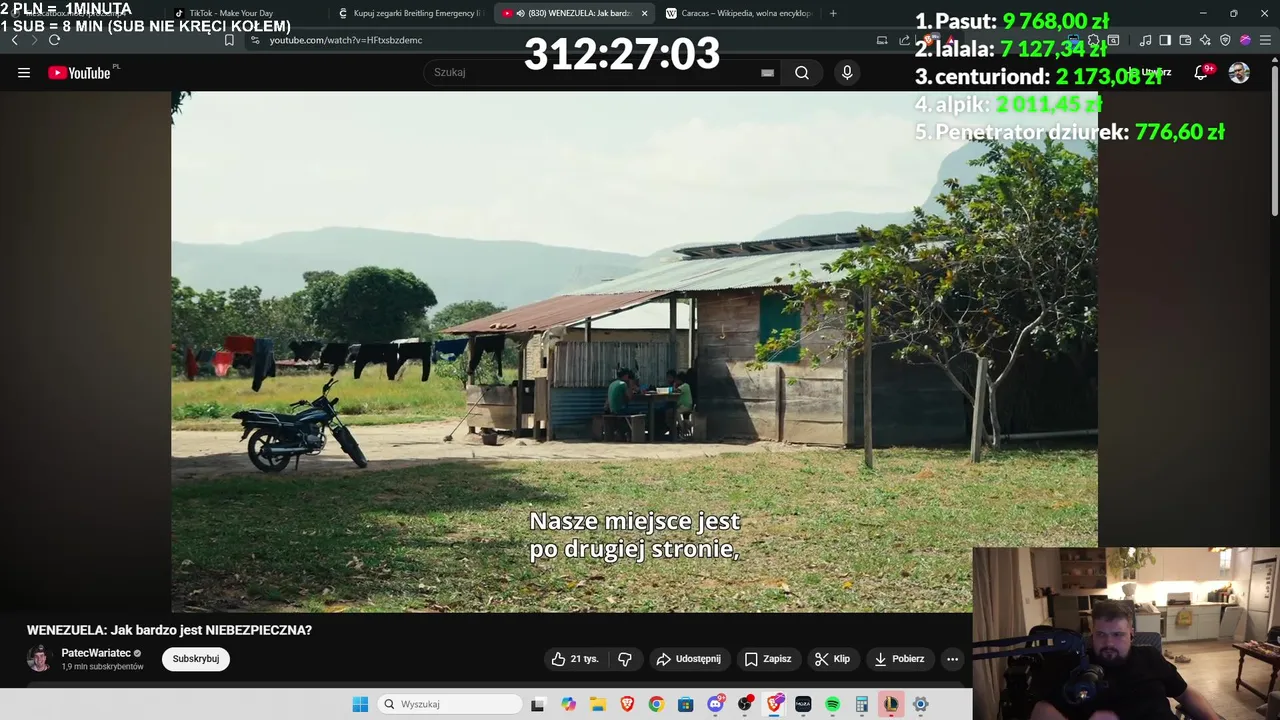Screen dimensions: 1280x720
Task: Close the WENEZUELA YouTube tab
Action: [x=644, y=13]
